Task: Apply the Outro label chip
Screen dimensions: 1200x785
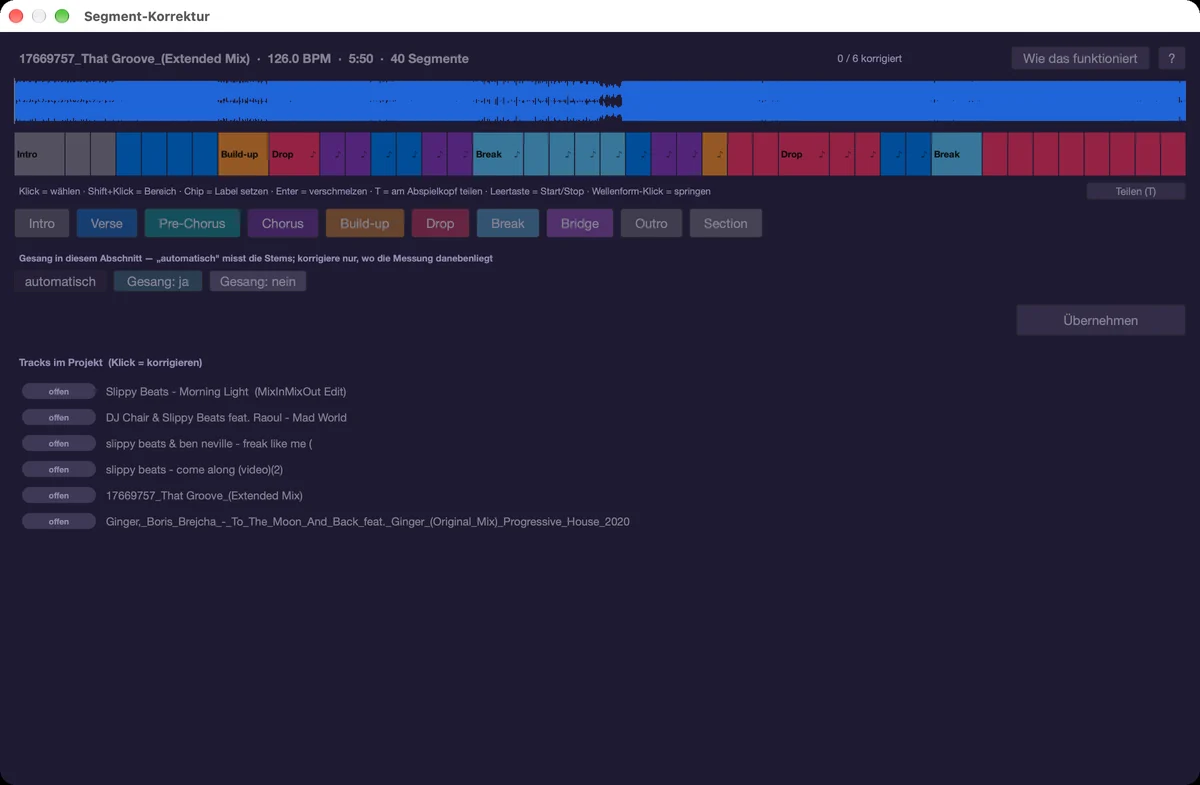Action: coord(651,223)
